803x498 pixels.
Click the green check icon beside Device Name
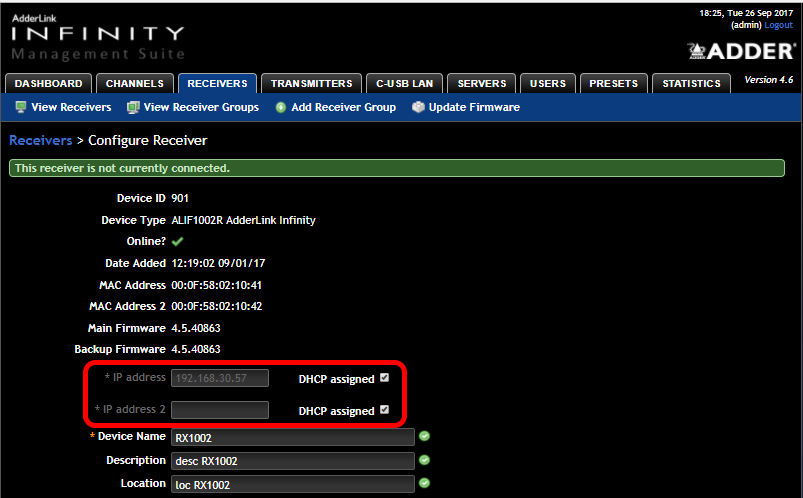424,436
